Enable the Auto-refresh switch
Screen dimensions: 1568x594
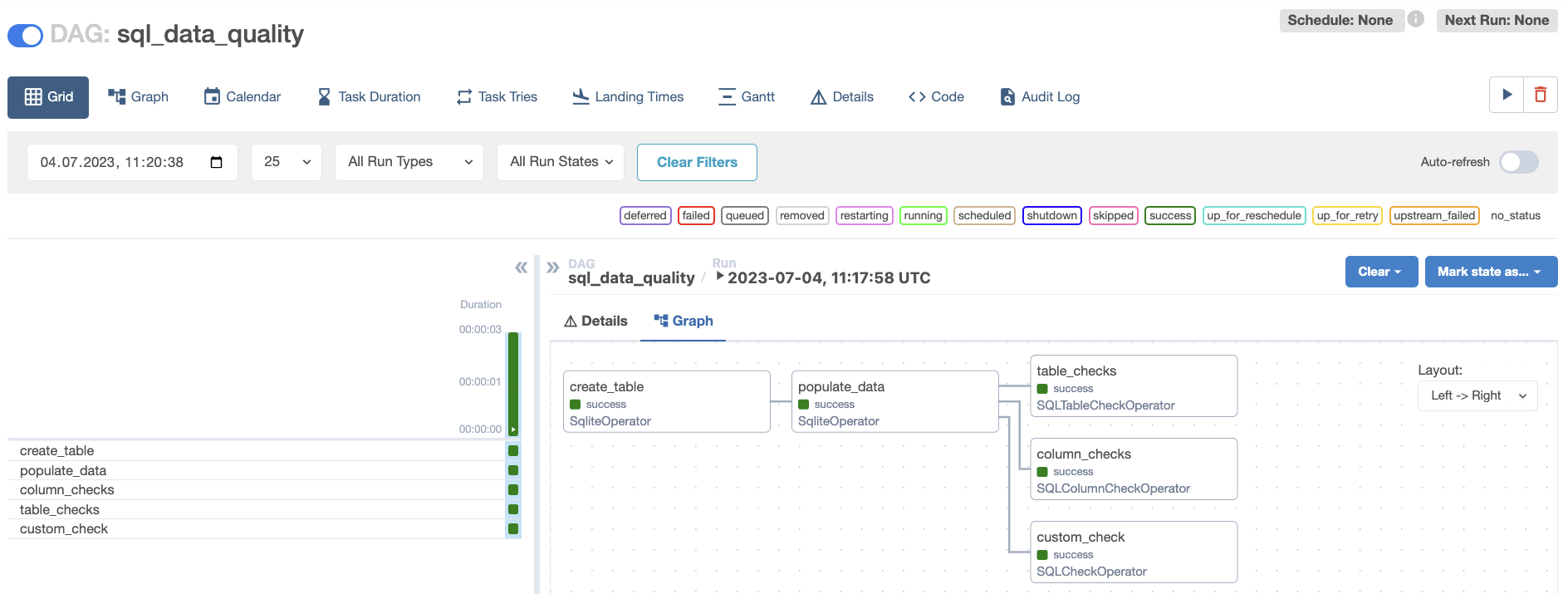(1518, 162)
